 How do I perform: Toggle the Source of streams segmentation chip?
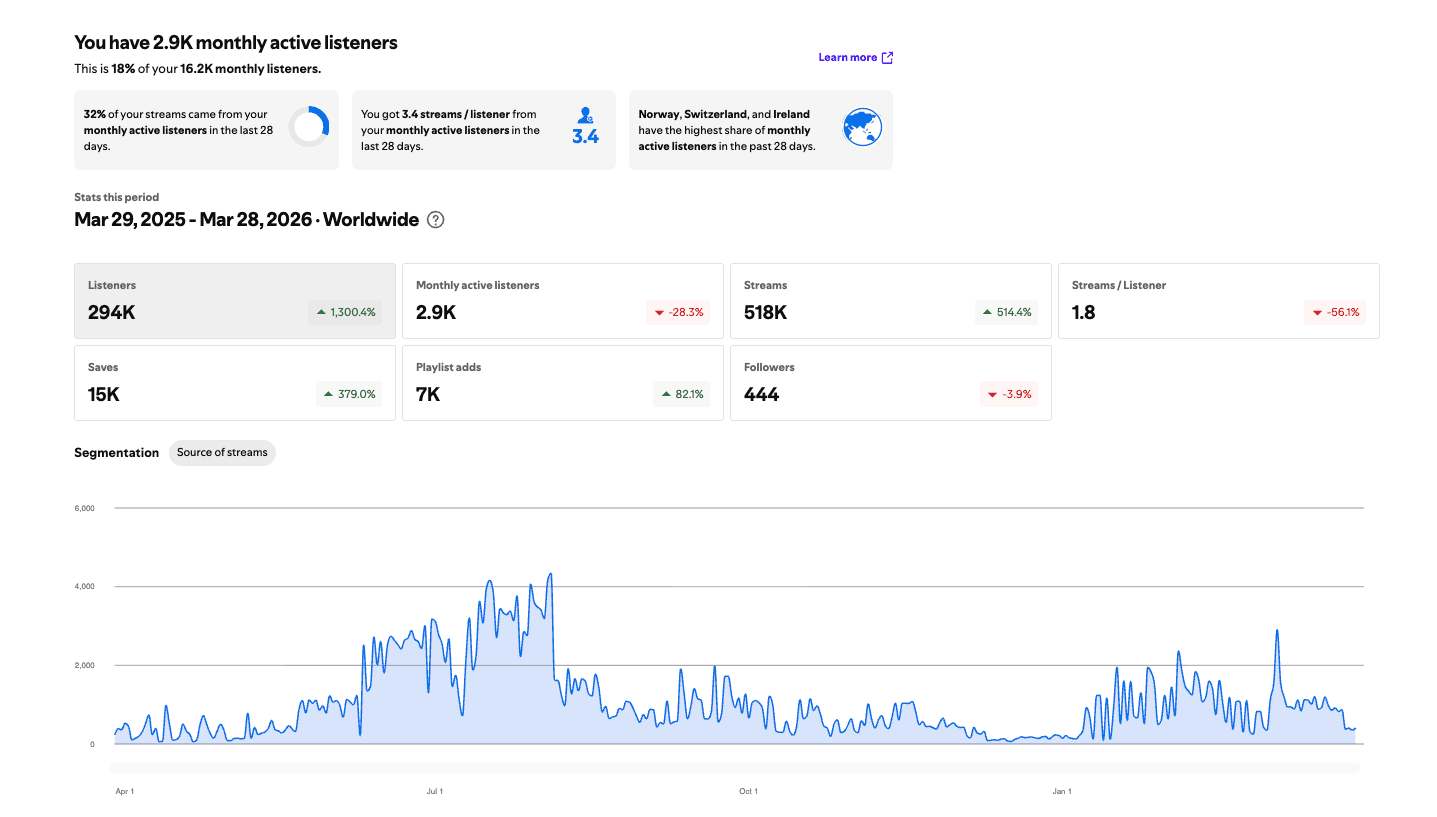[x=222, y=452]
